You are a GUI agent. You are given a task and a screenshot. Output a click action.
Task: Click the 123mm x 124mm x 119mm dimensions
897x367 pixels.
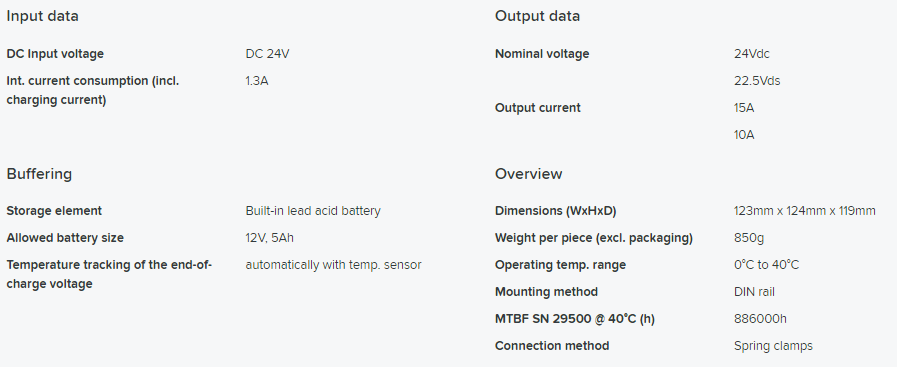tap(804, 211)
